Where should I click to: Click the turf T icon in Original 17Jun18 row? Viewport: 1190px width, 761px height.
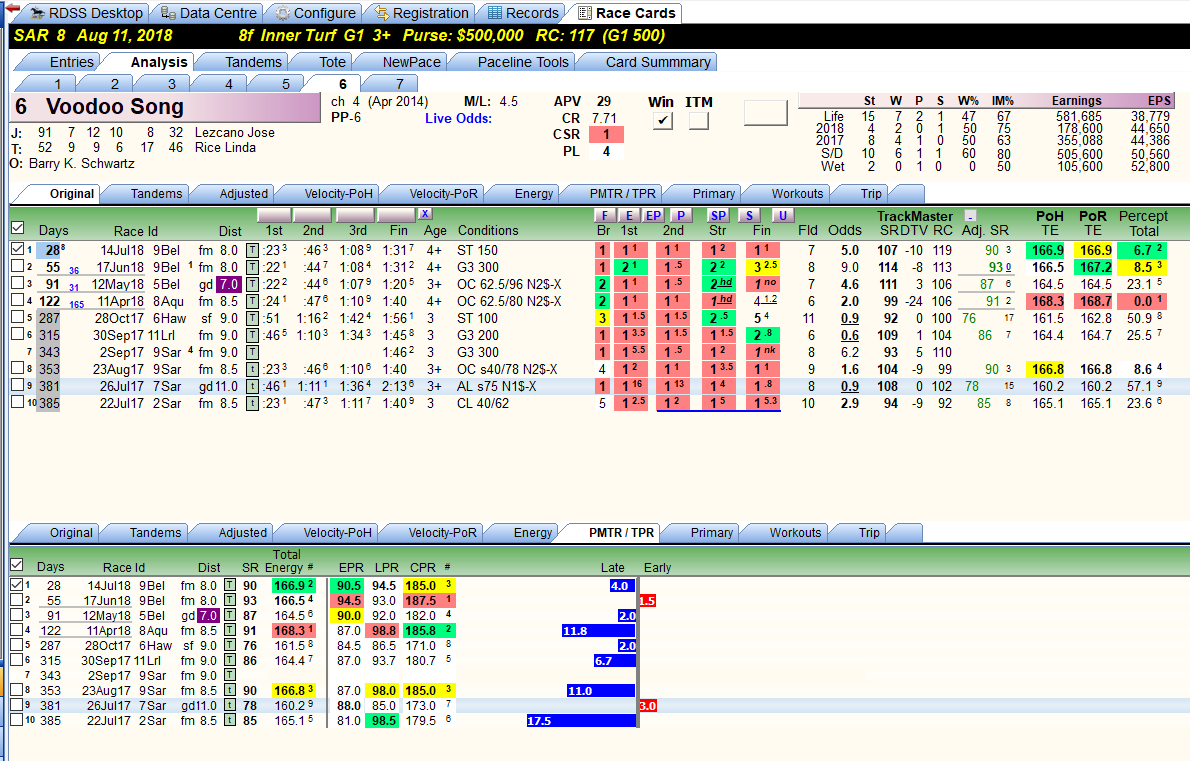(x=253, y=267)
